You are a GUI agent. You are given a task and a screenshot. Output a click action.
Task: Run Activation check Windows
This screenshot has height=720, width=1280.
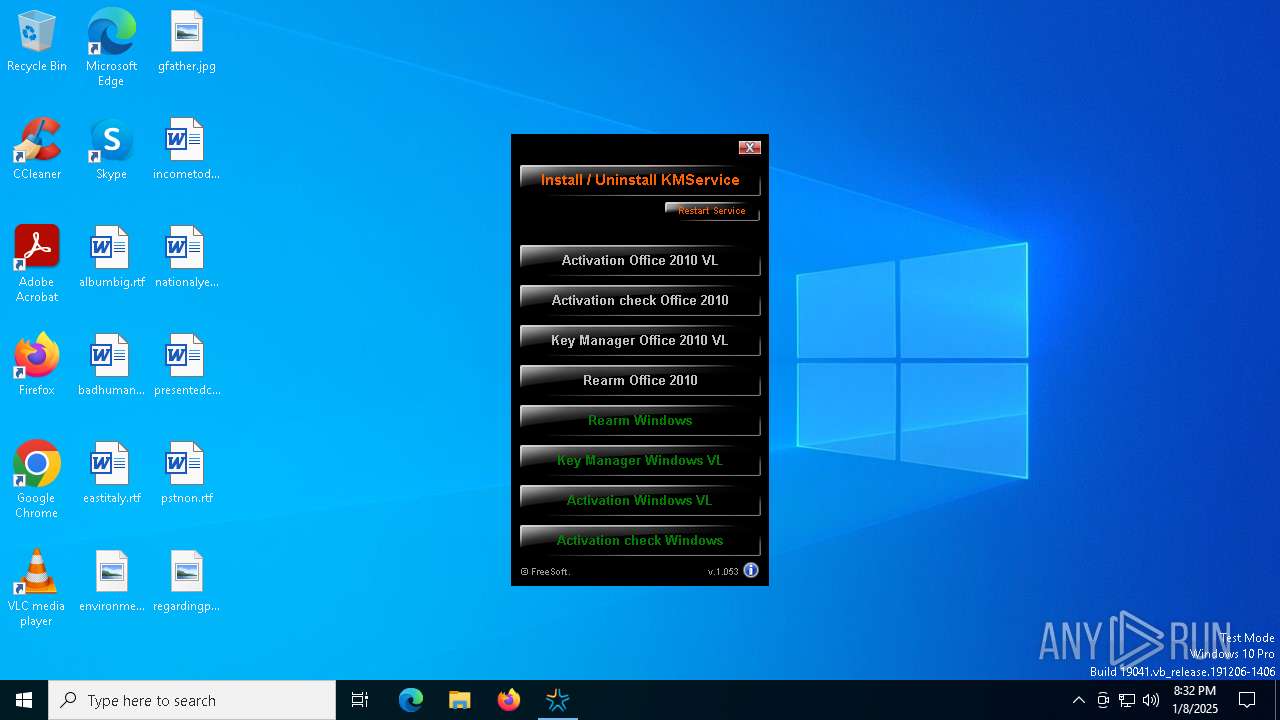click(640, 540)
